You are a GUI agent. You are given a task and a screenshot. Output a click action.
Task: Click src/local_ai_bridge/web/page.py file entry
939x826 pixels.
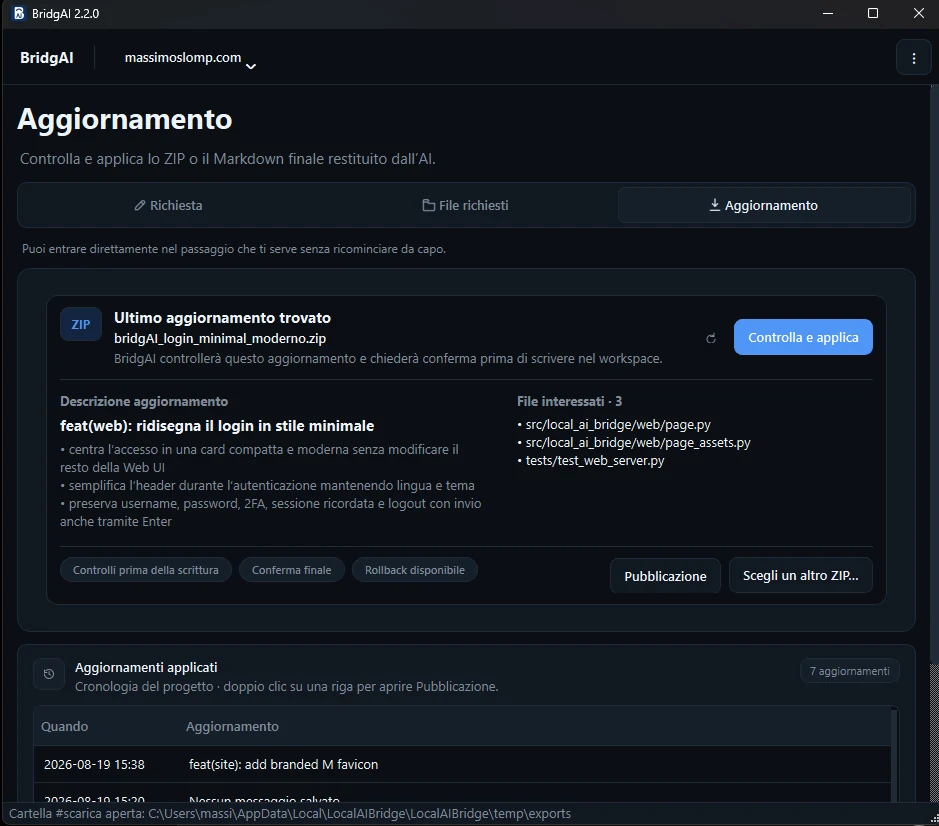[x=617, y=425]
